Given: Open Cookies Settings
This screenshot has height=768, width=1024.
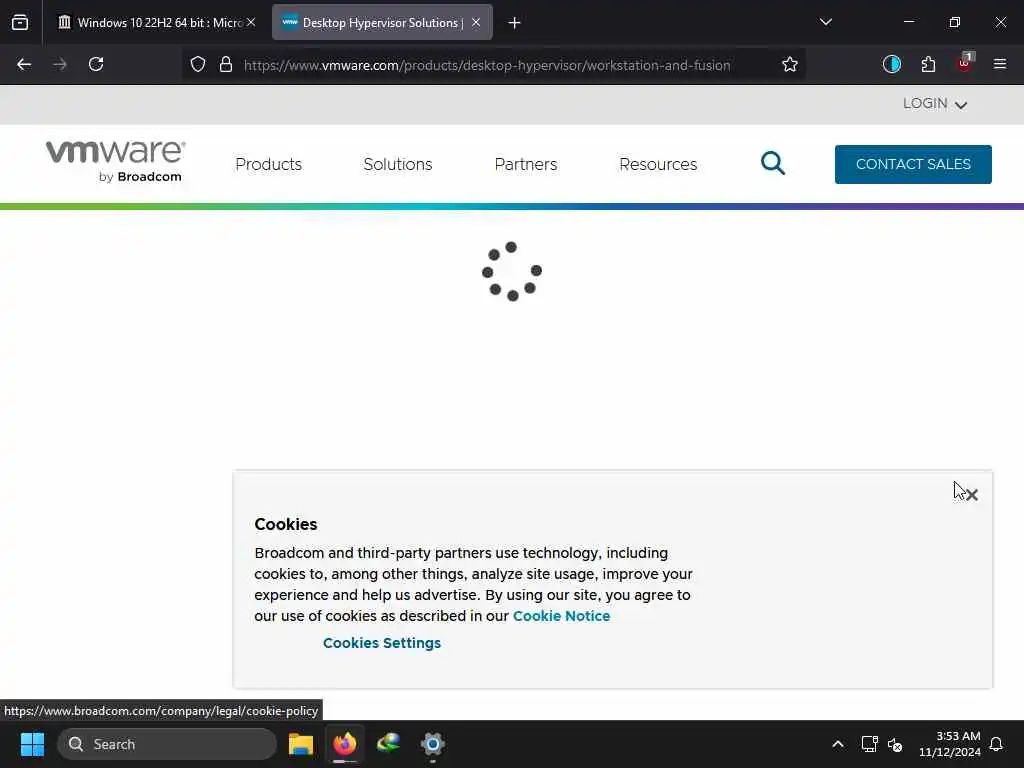Looking at the screenshot, I should pyautogui.click(x=382, y=643).
